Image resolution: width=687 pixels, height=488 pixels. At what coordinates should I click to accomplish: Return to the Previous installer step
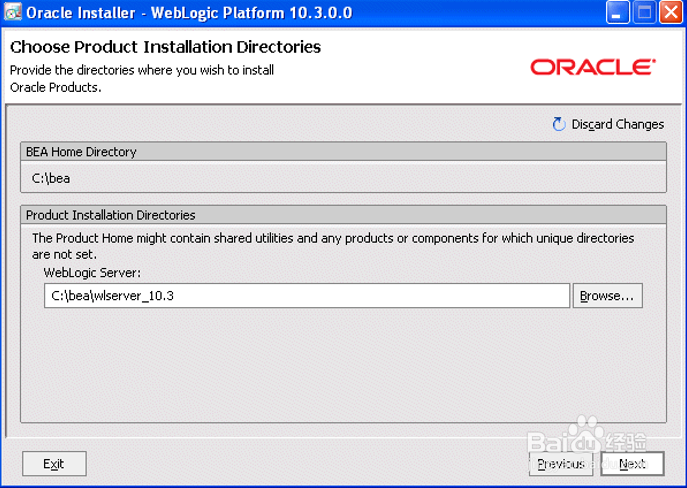point(561,463)
